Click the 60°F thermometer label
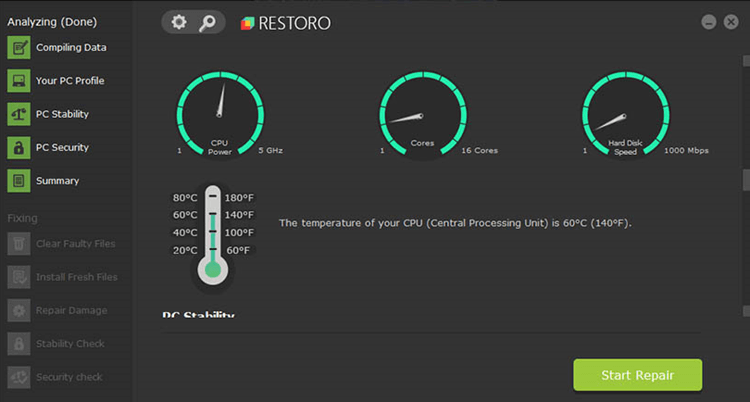 [x=238, y=250]
